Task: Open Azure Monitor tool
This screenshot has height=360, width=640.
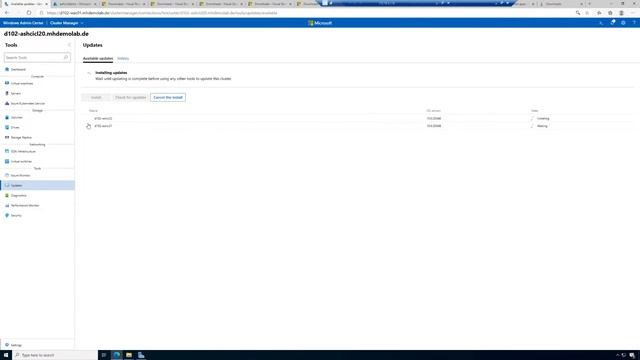Action: coord(20,176)
